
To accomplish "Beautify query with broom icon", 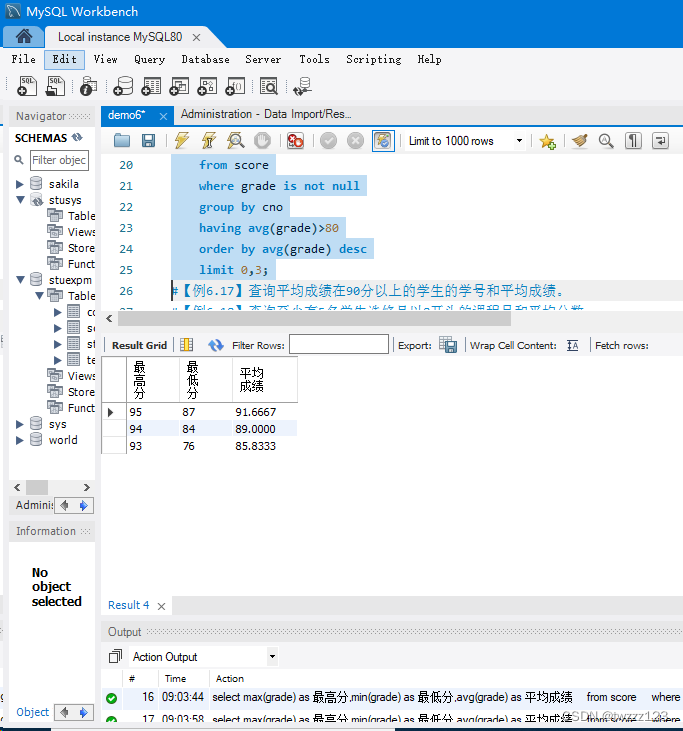I will point(580,140).
